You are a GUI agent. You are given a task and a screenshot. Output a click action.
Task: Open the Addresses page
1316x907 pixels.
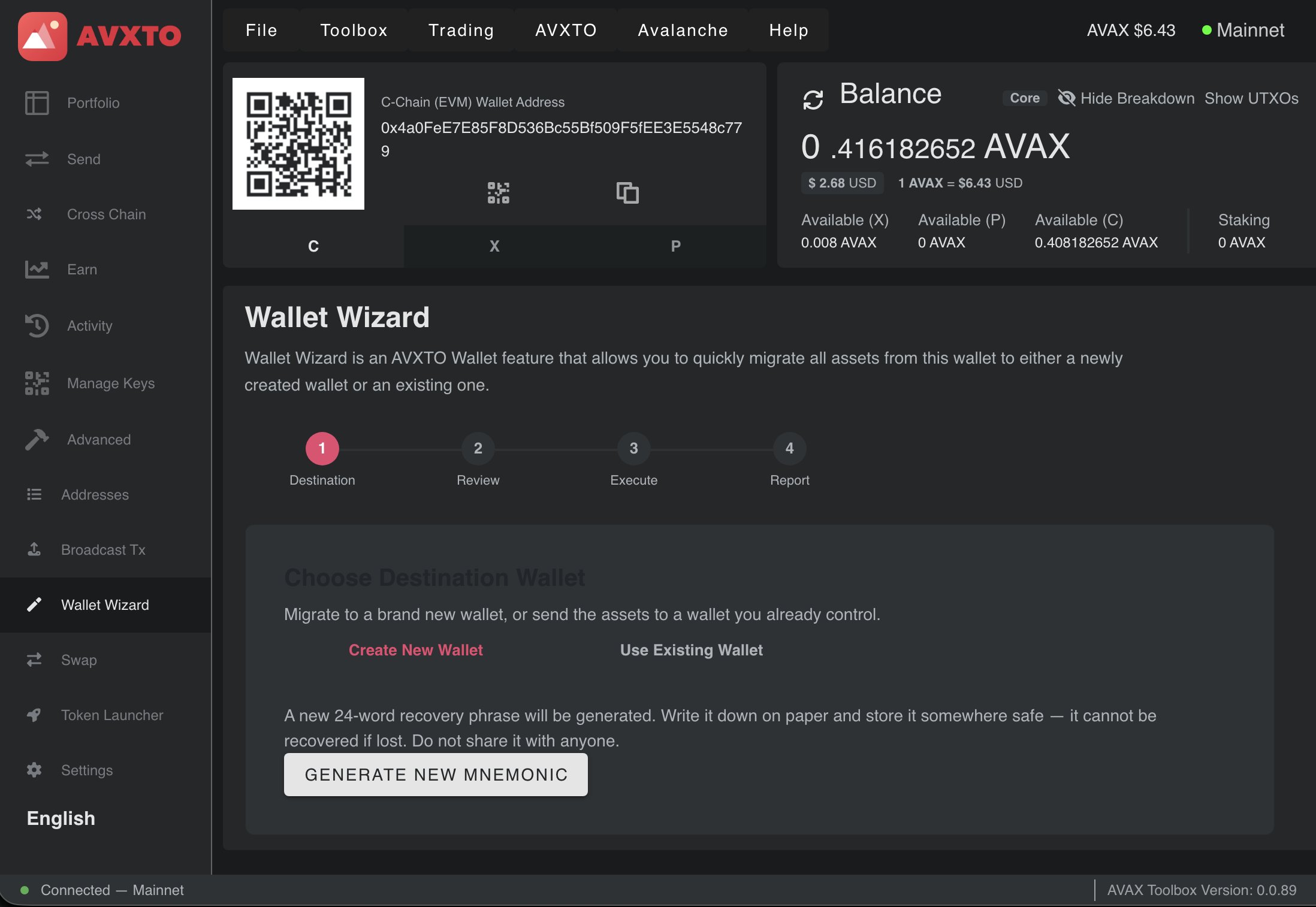click(95, 494)
